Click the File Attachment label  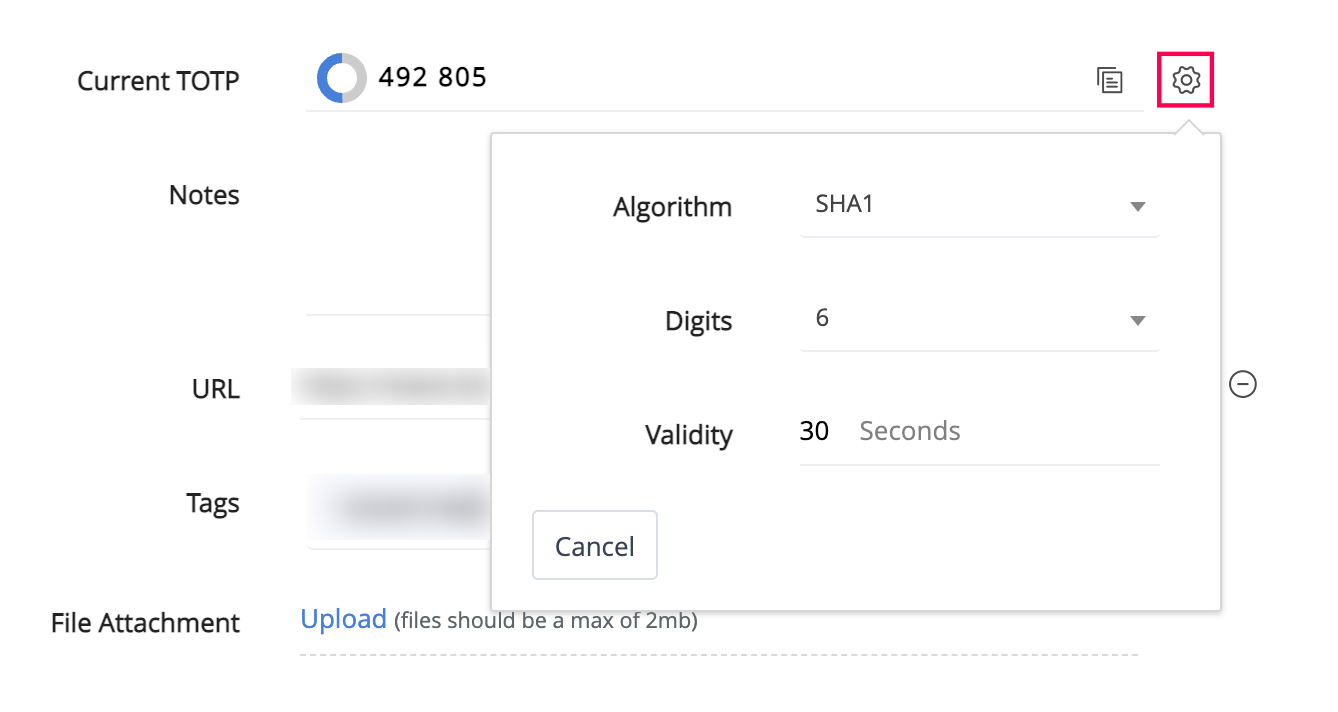(145, 623)
